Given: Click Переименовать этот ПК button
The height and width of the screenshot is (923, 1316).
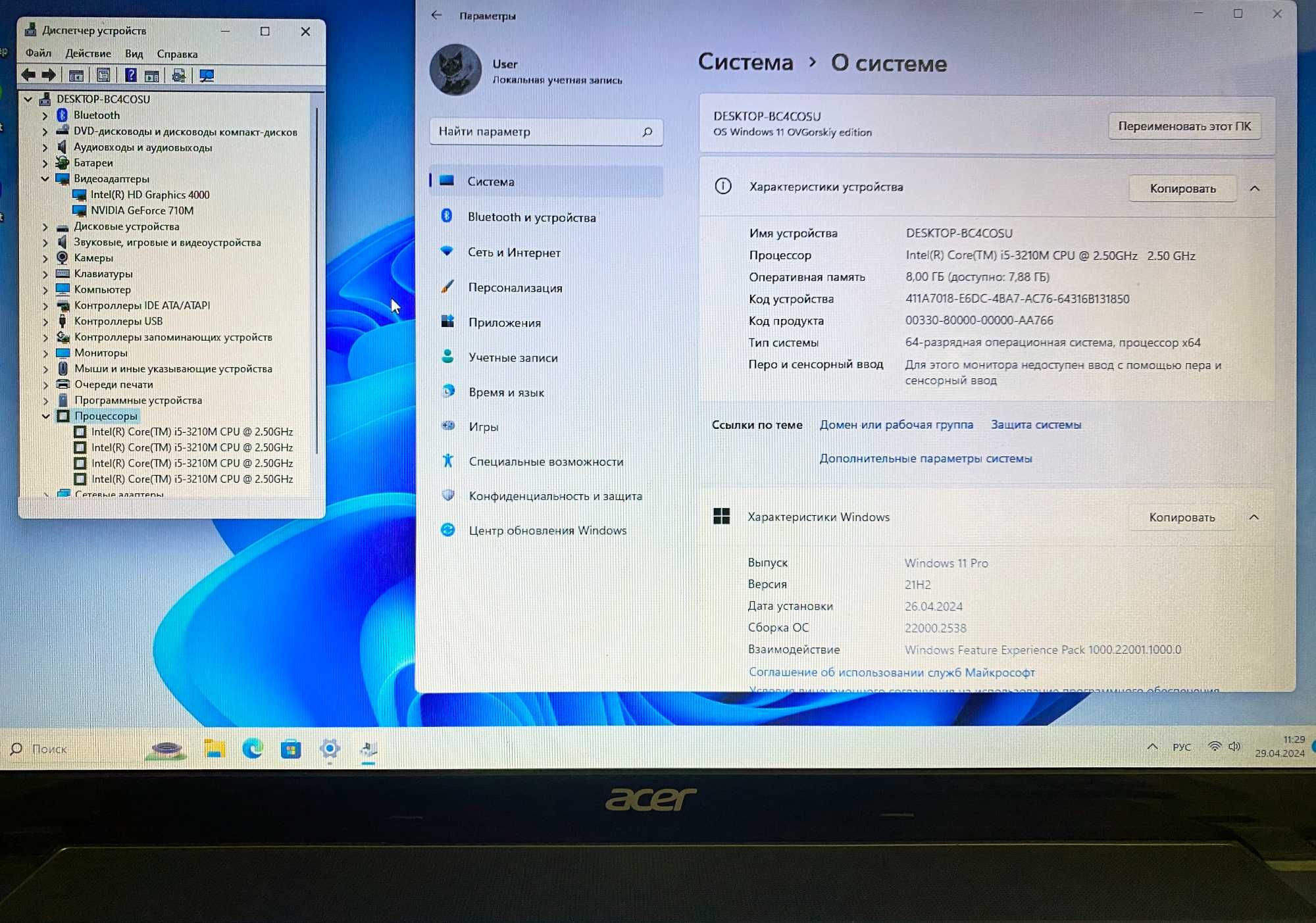Looking at the screenshot, I should (1184, 126).
